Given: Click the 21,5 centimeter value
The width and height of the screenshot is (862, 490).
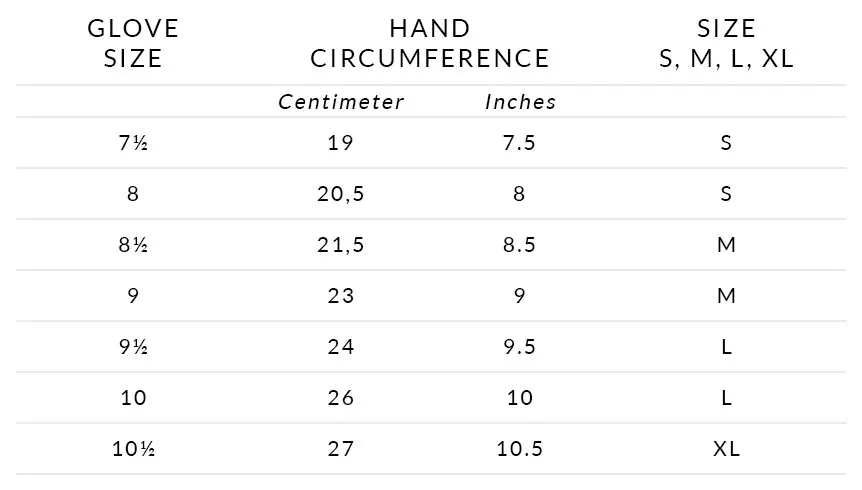Looking at the screenshot, I should click(x=341, y=245).
